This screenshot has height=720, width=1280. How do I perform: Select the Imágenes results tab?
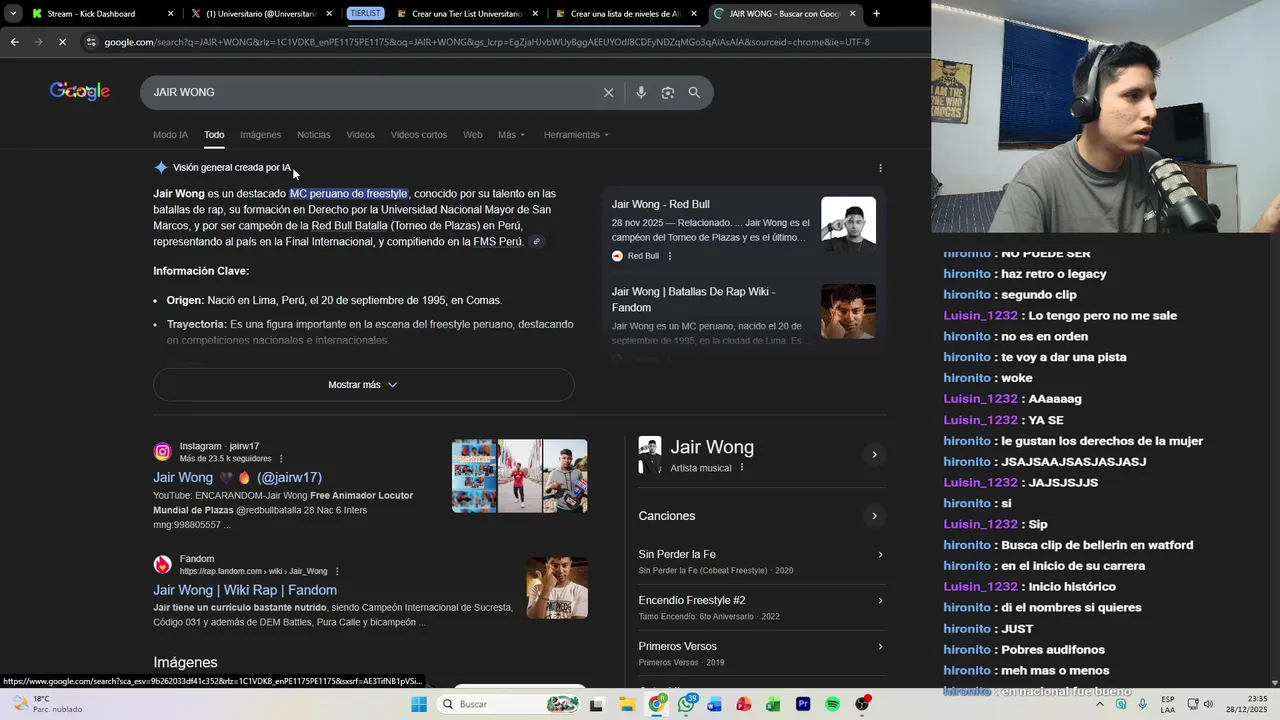pyautogui.click(x=260, y=135)
